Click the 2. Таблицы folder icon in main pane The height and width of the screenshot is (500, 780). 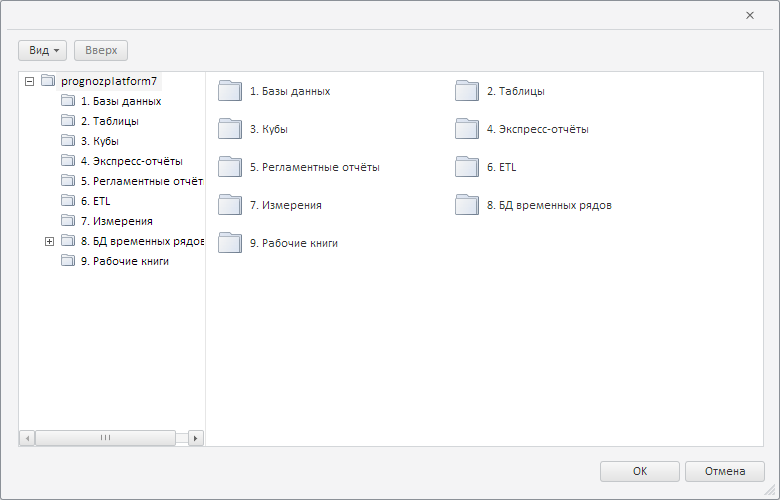467,91
